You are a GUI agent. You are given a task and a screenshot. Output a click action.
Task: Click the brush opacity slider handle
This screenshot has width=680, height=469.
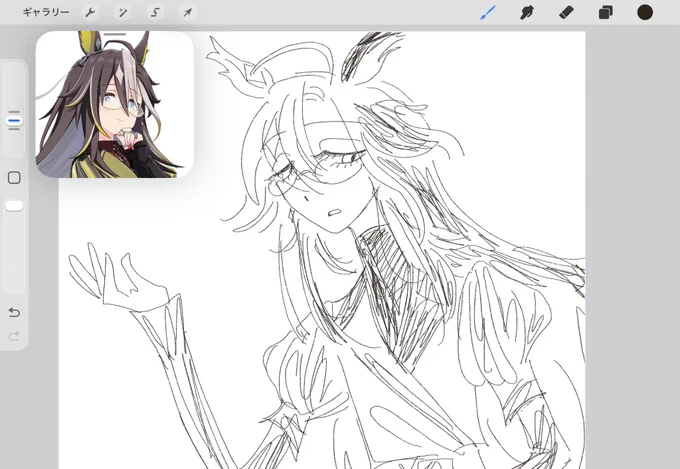coord(14,206)
